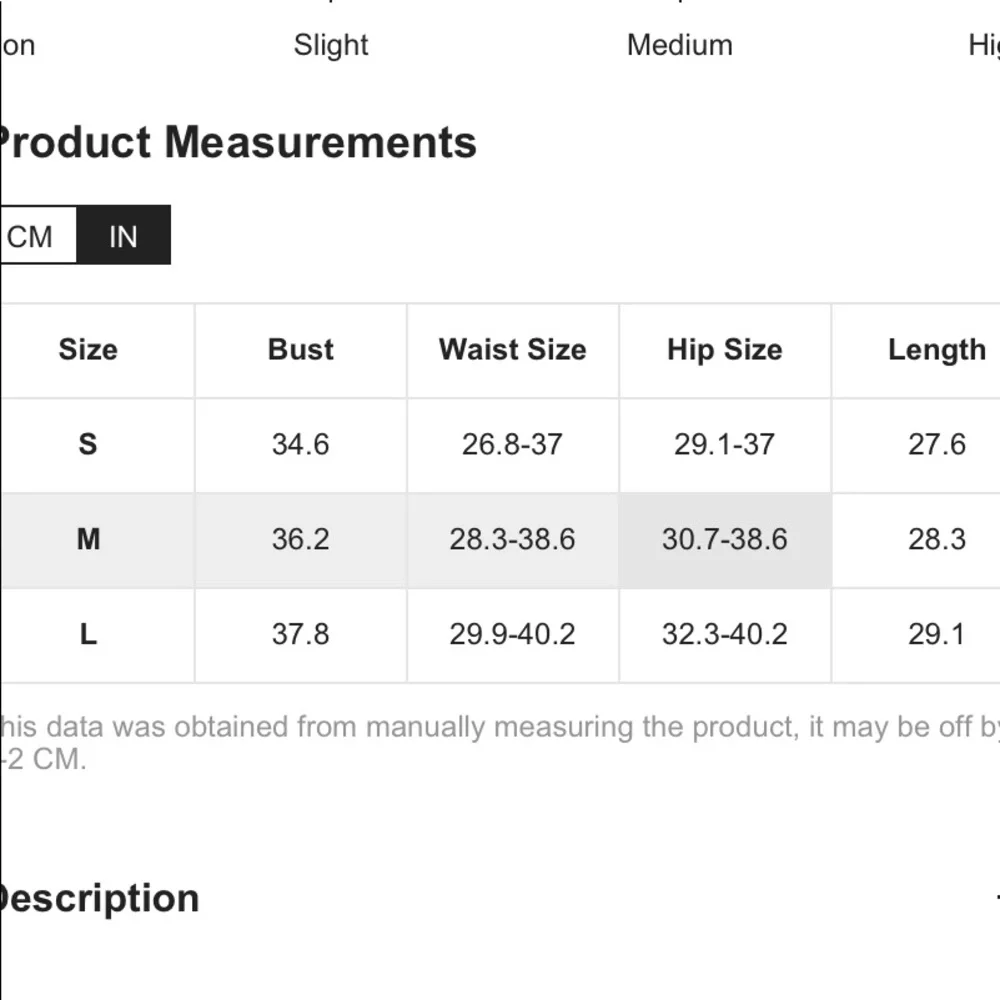Click the 29.1 length value for L
This screenshot has height=1000, width=1000.
(x=936, y=634)
